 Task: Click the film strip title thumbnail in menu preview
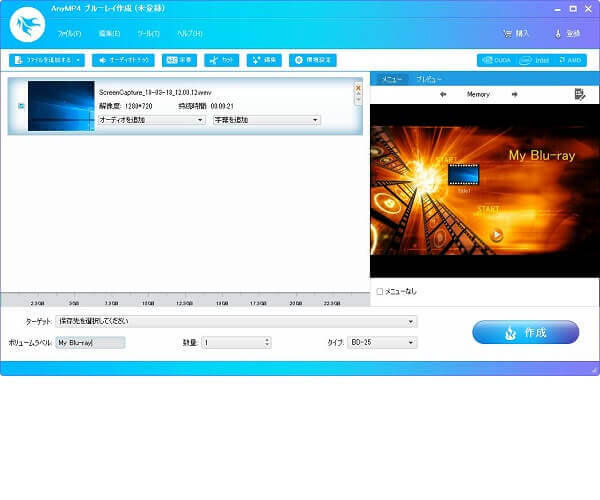(463, 174)
